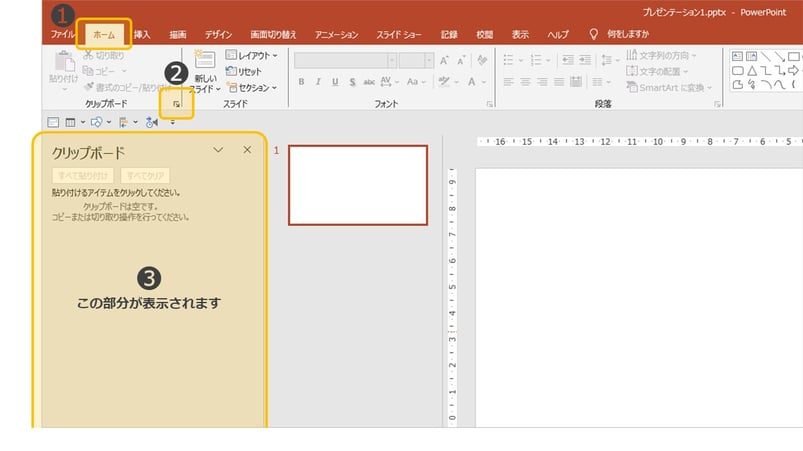Click decrease font size icon
Viewport: 803px width, 451px height.
[x=461, y=60]
